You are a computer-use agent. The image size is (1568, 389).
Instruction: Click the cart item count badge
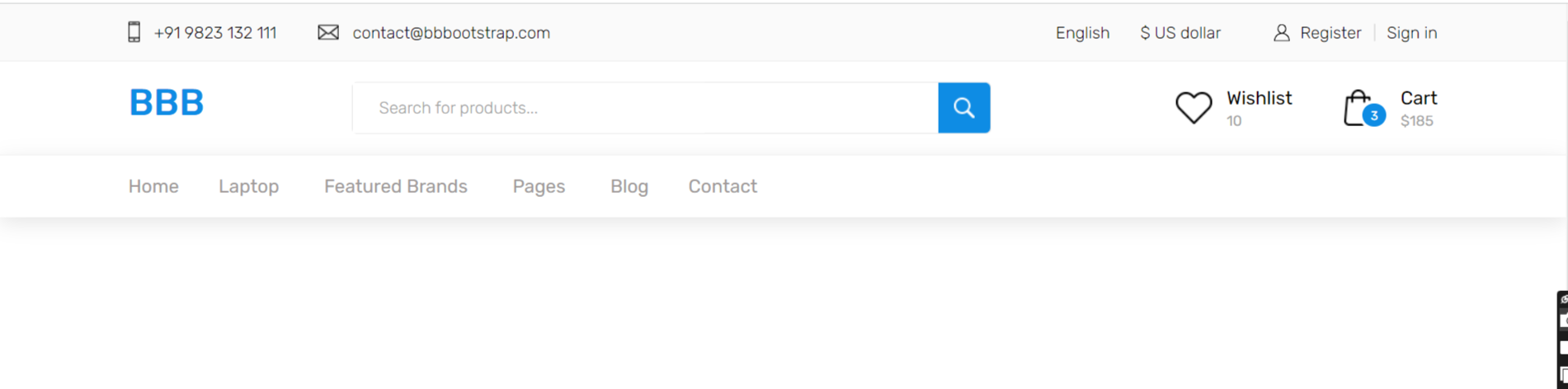(x=1373, y=115)
